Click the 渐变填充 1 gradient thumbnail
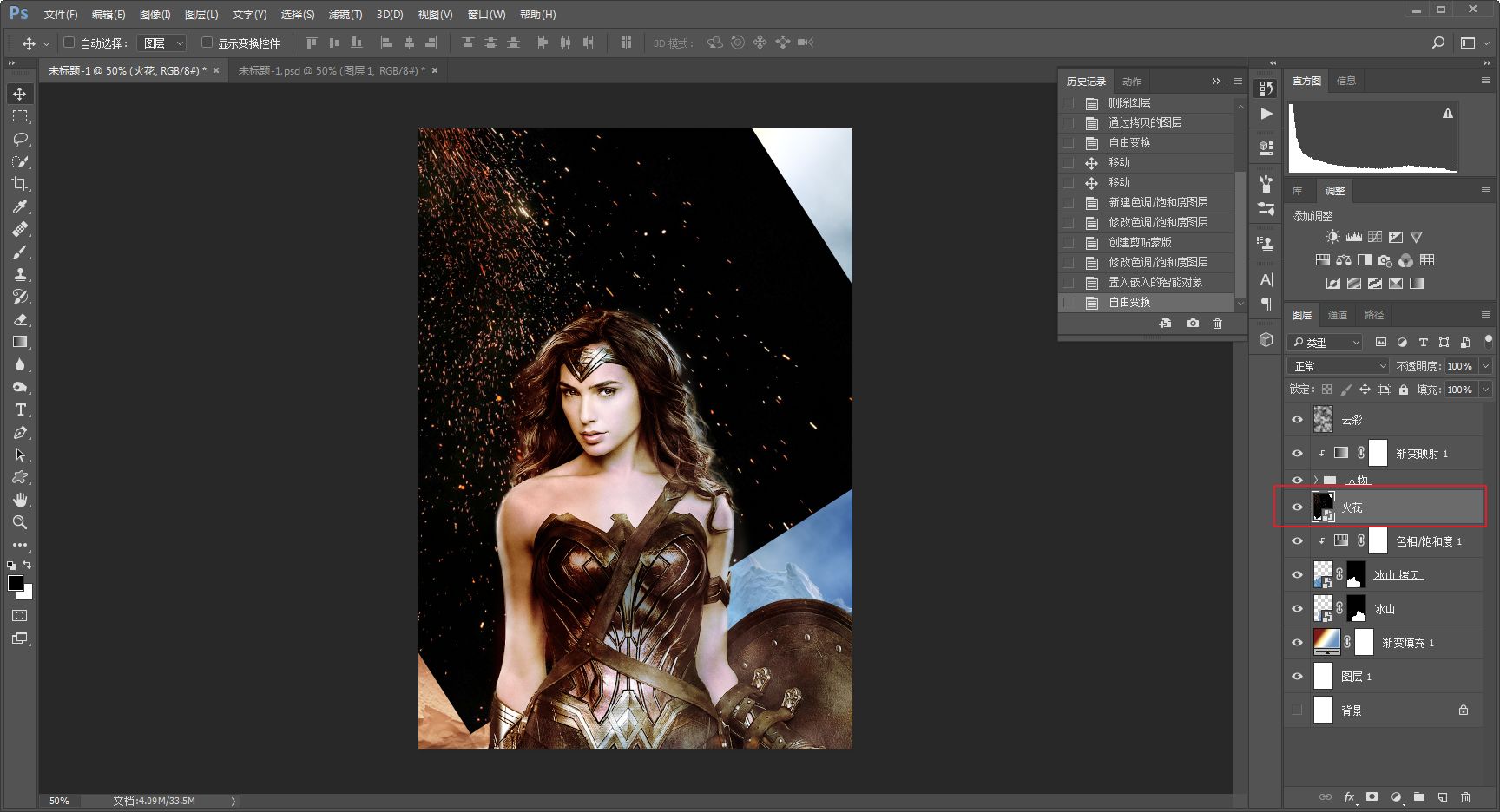1500x812 pixels. pyautogui.click(x=1326, y=642)
